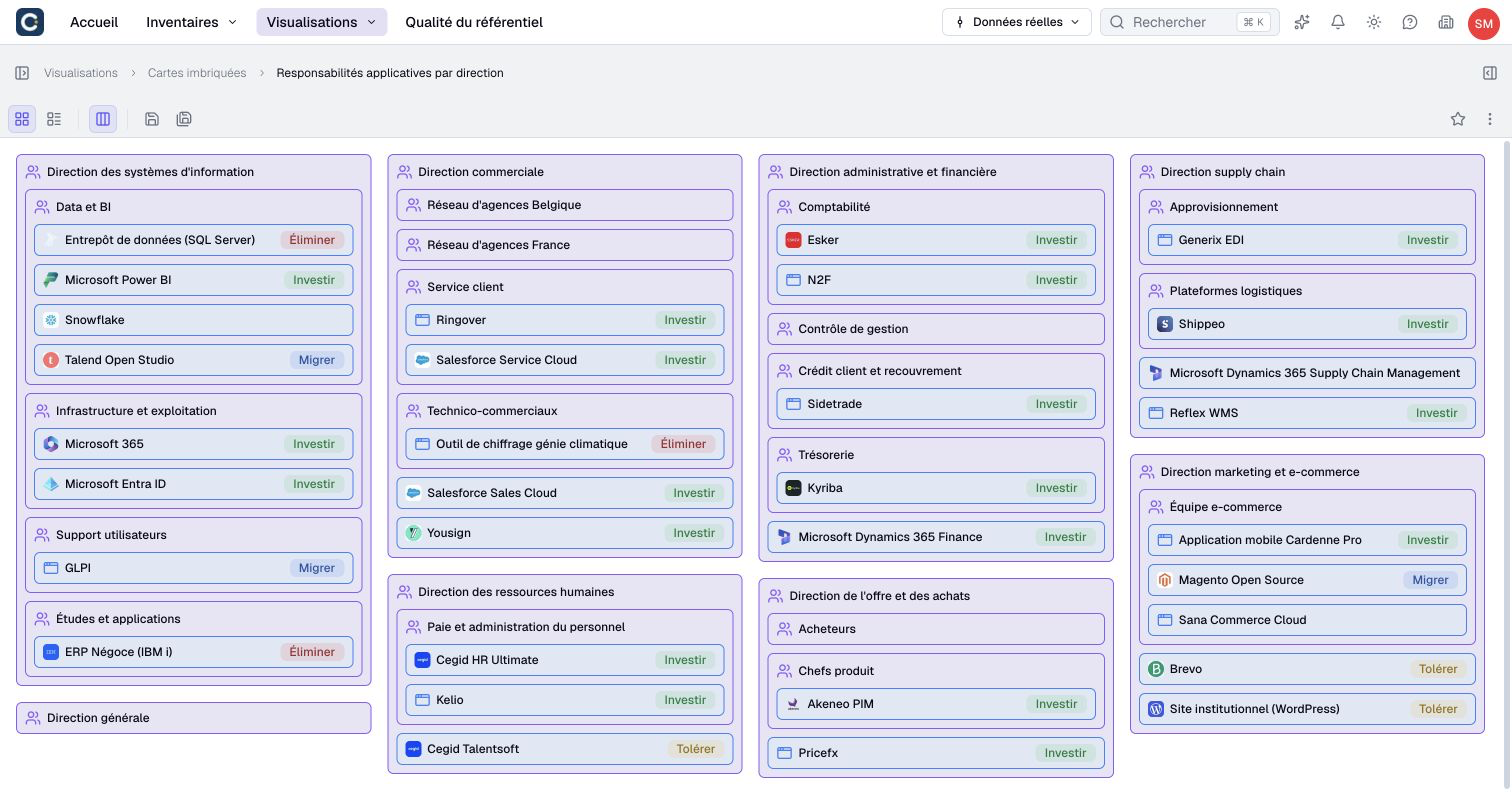Select the Contrôle de gestion card

click(936, 329)
